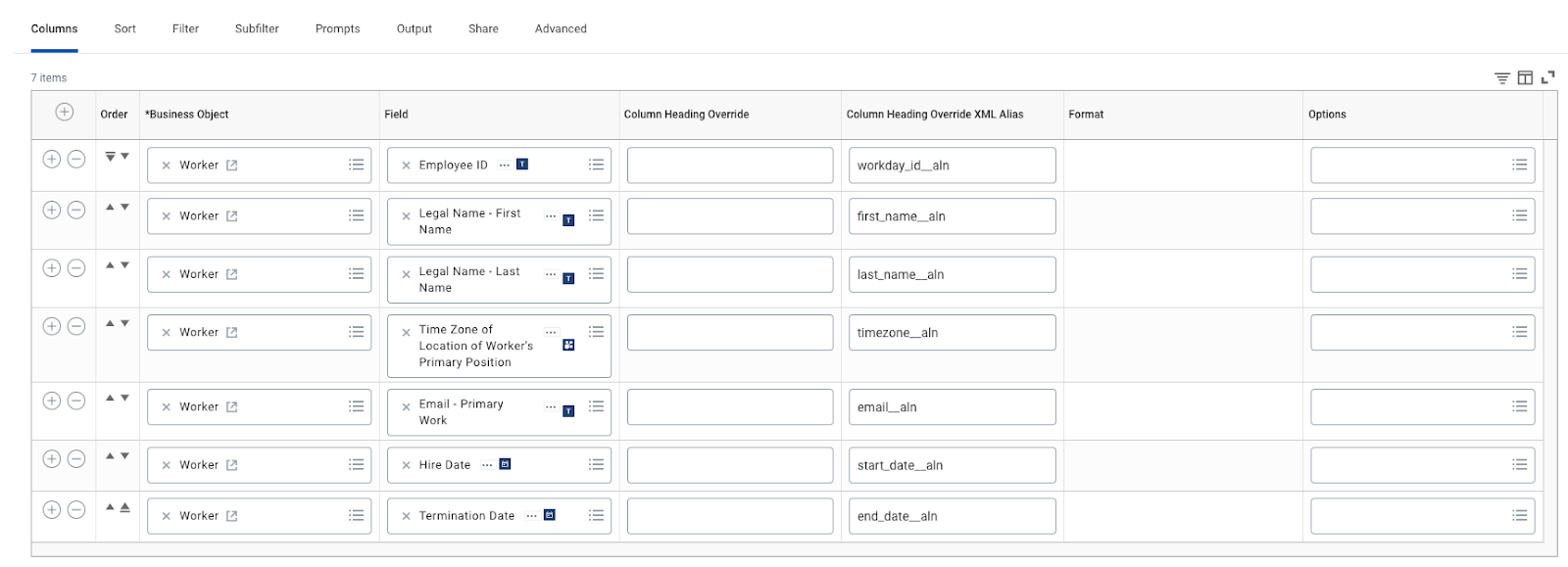Move the Employee ID row to bottom

pos(110,157)
